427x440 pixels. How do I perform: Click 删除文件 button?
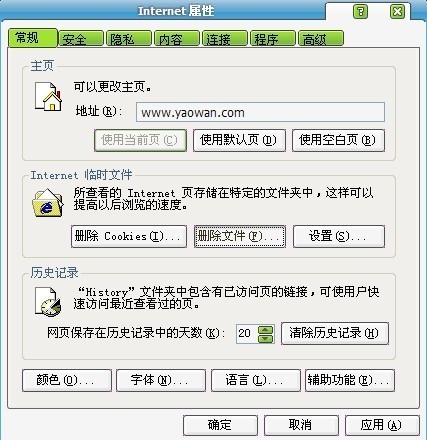(x=240, y=236)
